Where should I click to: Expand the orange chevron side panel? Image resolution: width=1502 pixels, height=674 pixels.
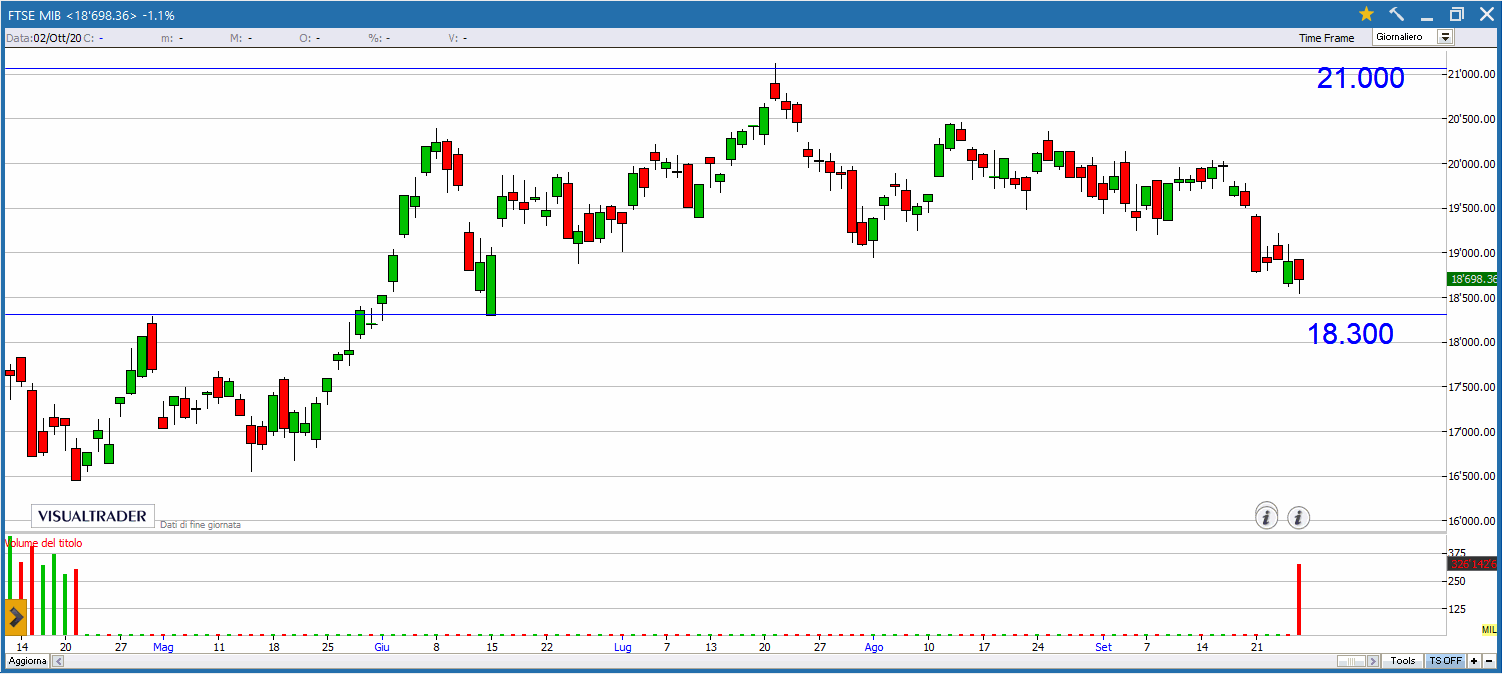[15, 617]
